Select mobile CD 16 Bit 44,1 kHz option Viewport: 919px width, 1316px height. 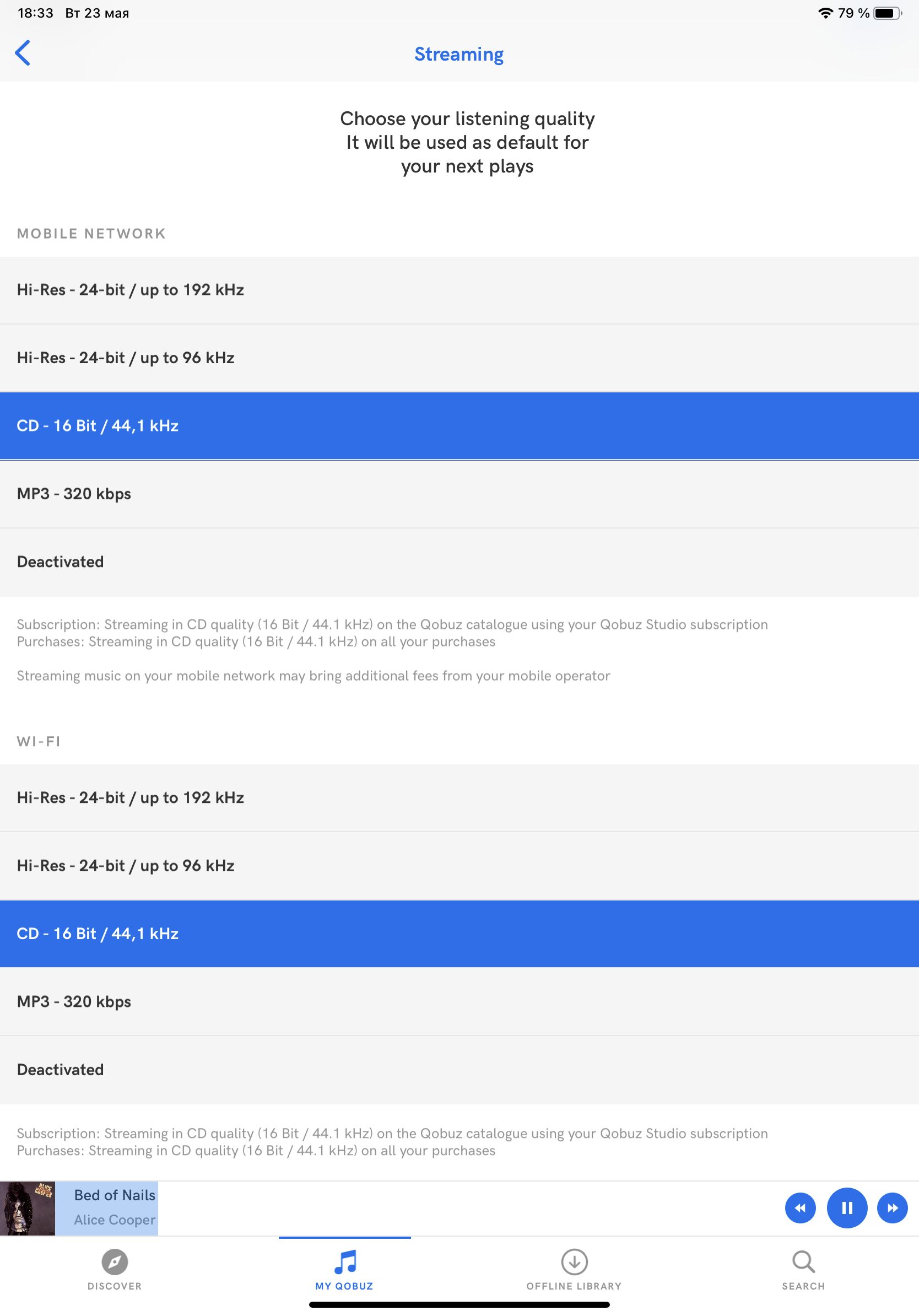[x=459, y=426]
